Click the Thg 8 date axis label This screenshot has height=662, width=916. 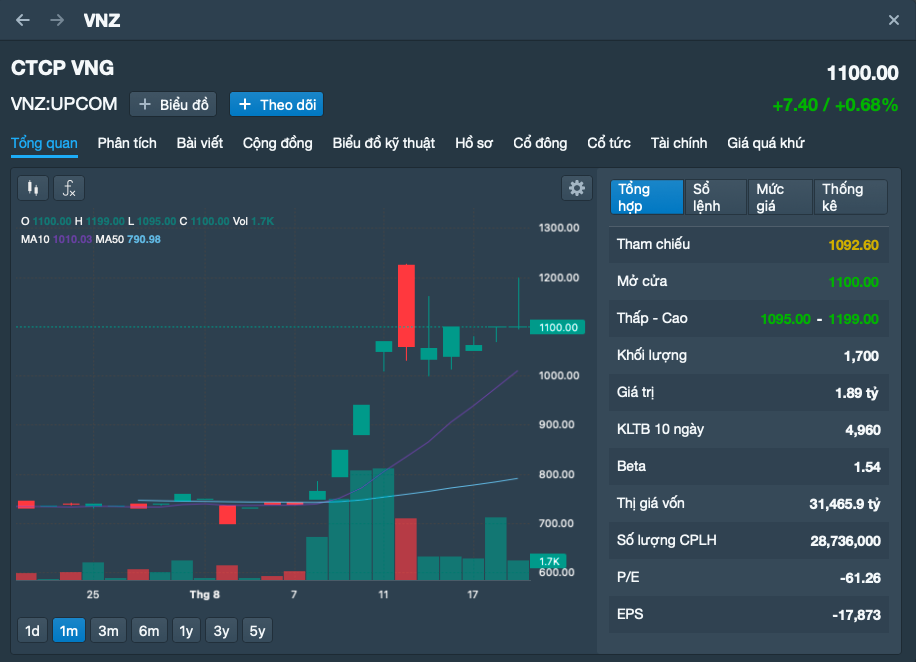(x=204, y=594)
